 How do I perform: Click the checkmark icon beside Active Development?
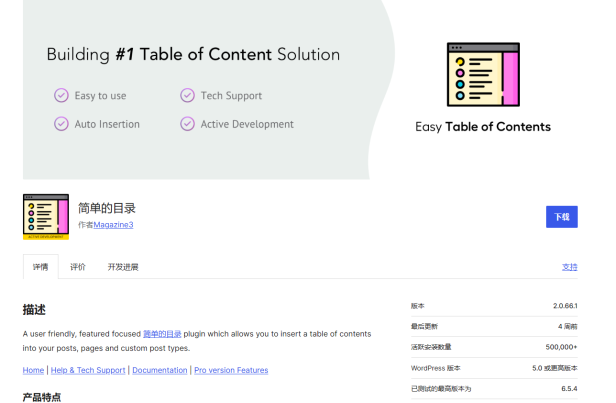[187, 124]
